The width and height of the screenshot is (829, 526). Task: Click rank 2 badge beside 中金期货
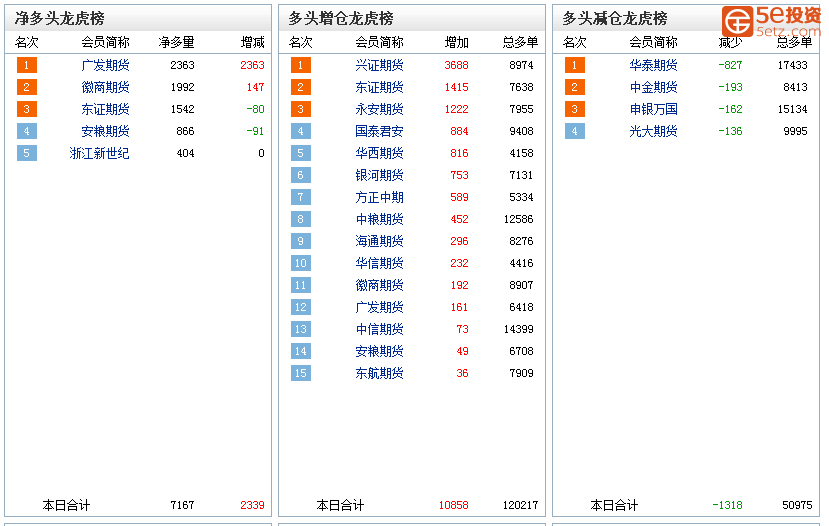click(574, 87)
